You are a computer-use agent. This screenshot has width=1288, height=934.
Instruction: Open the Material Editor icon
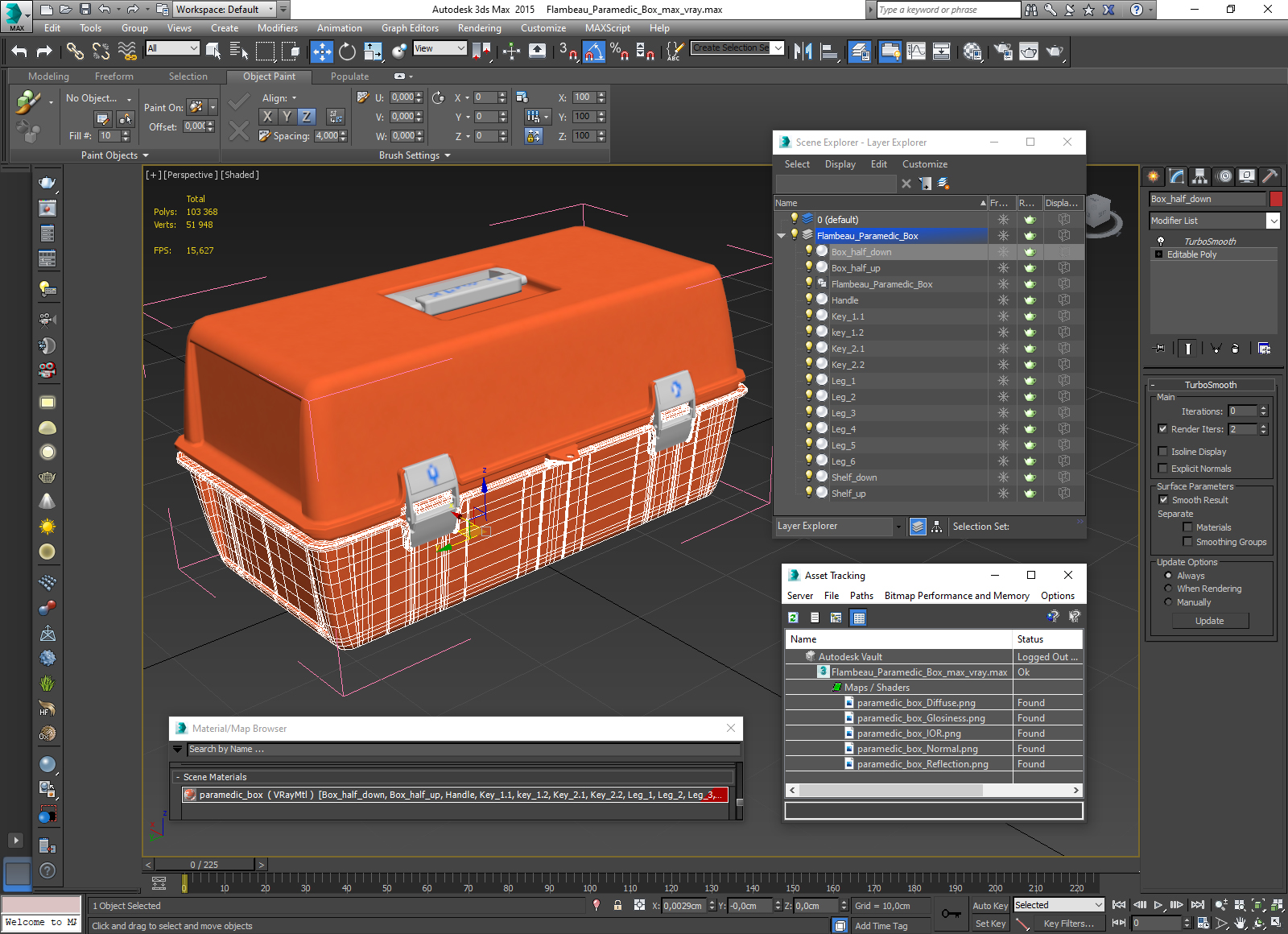(972, 52)
